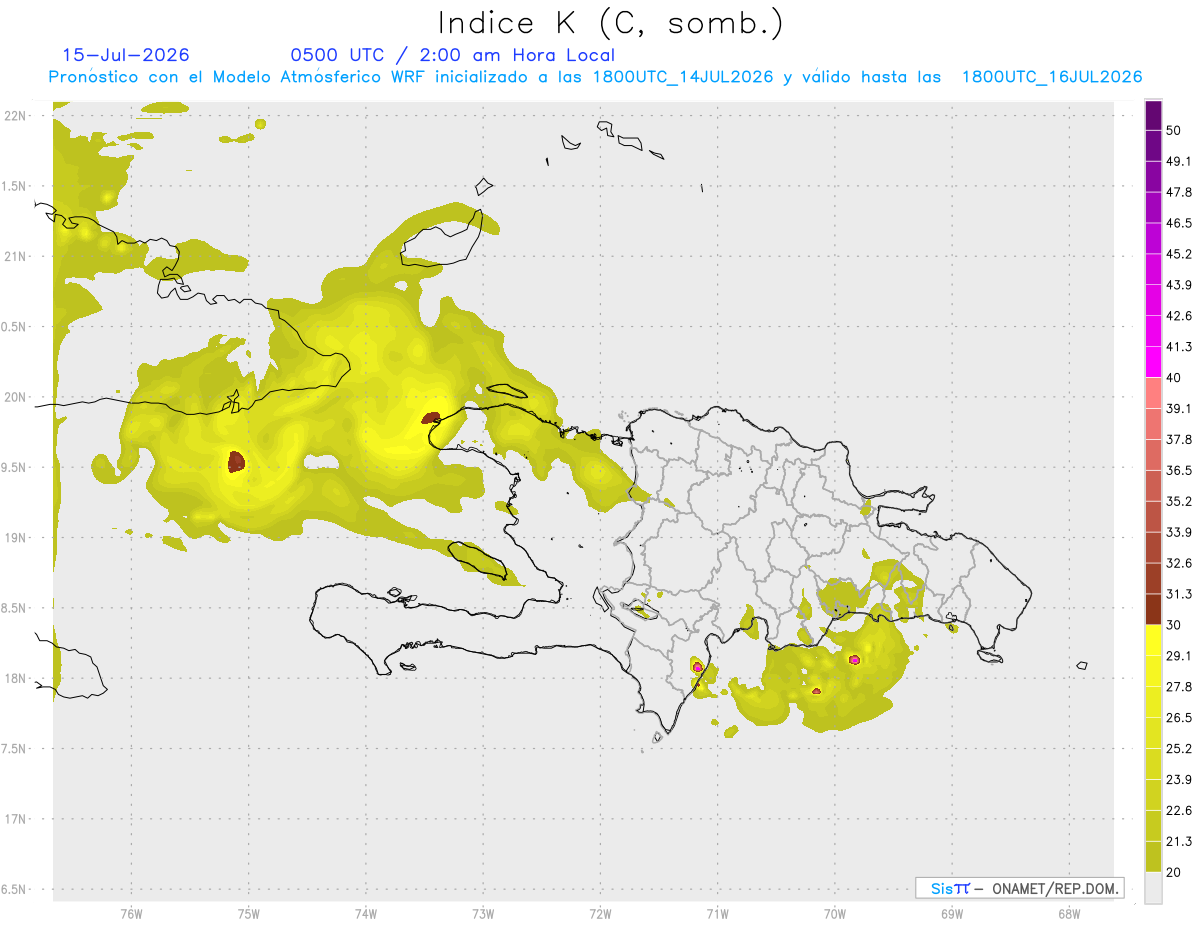Click the longitude label "75W"
Screen dimensions: 1200x927
[x=249, y=914]
